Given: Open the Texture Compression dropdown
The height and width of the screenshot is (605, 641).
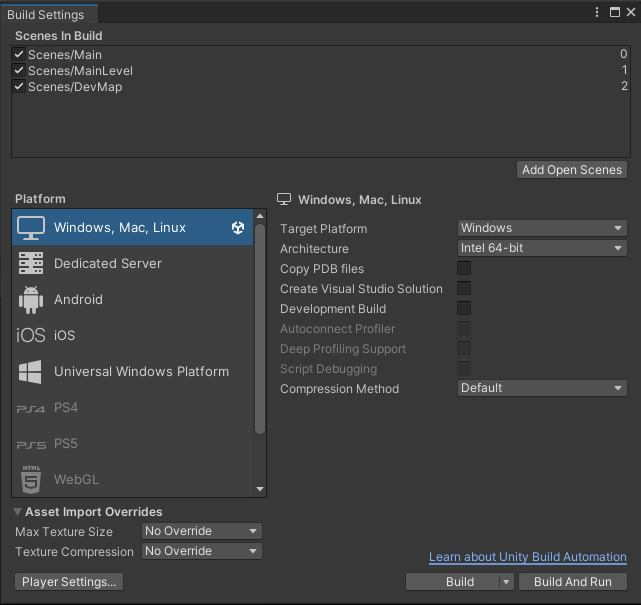Looking at the screenshot, I should 202,551.
